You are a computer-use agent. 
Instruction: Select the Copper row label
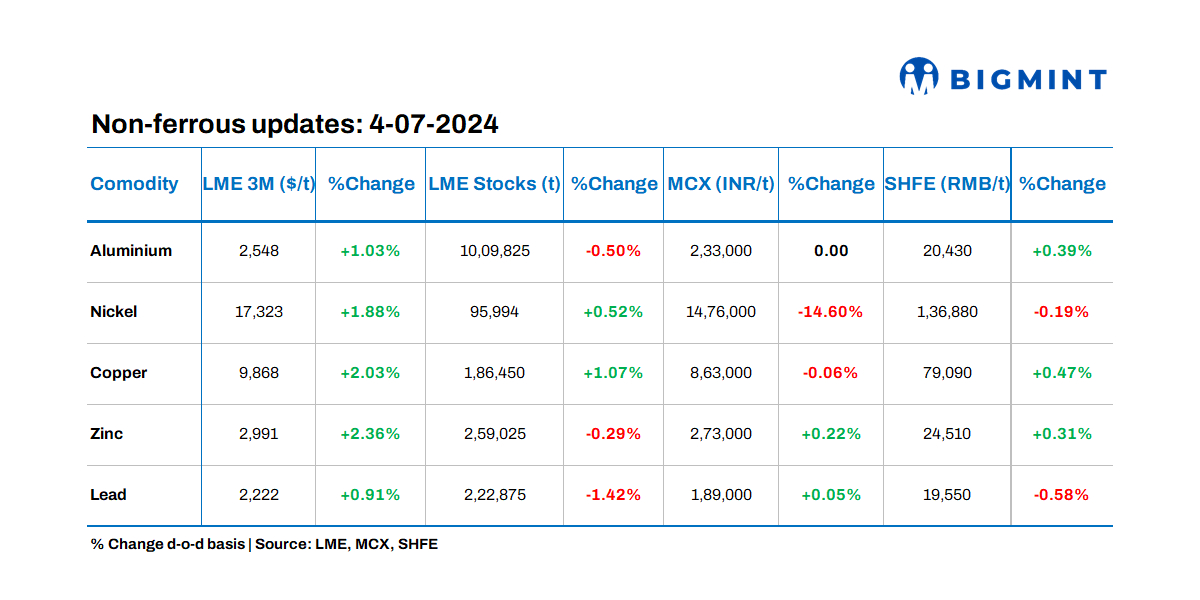click(x=119, y=373)
